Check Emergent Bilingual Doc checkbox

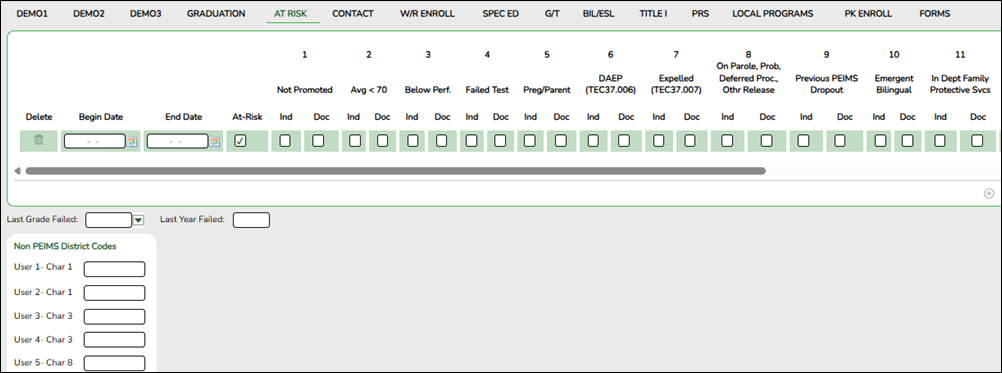tap(907, 141)
